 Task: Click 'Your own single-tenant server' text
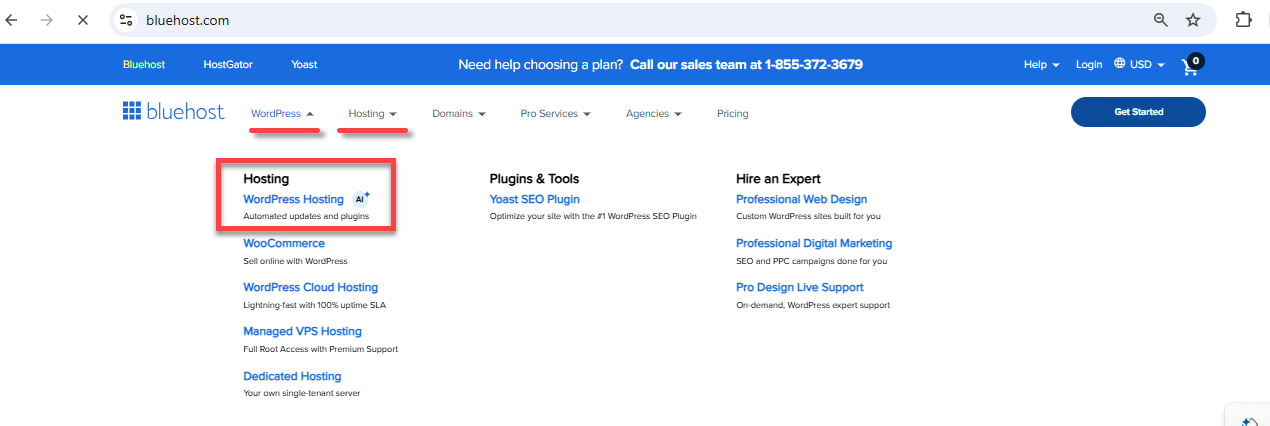pos(302,393)
